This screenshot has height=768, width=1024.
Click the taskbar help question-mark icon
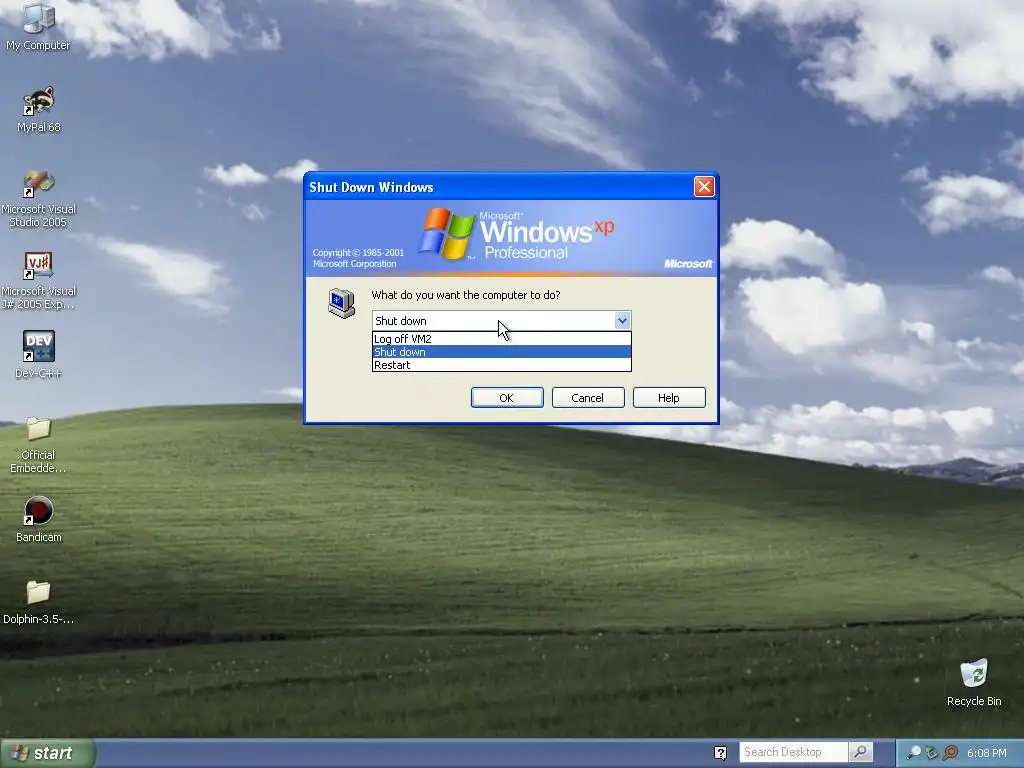click(720, 753)
